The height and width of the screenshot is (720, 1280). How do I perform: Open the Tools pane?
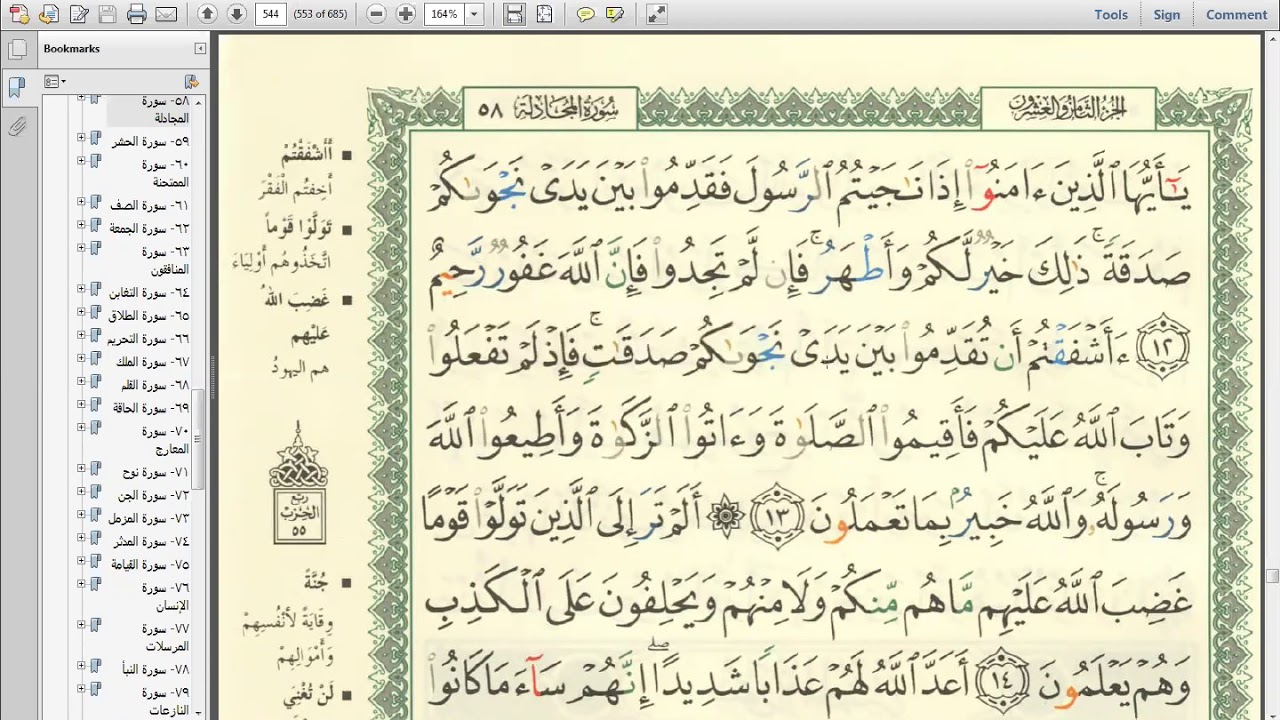1111,14
